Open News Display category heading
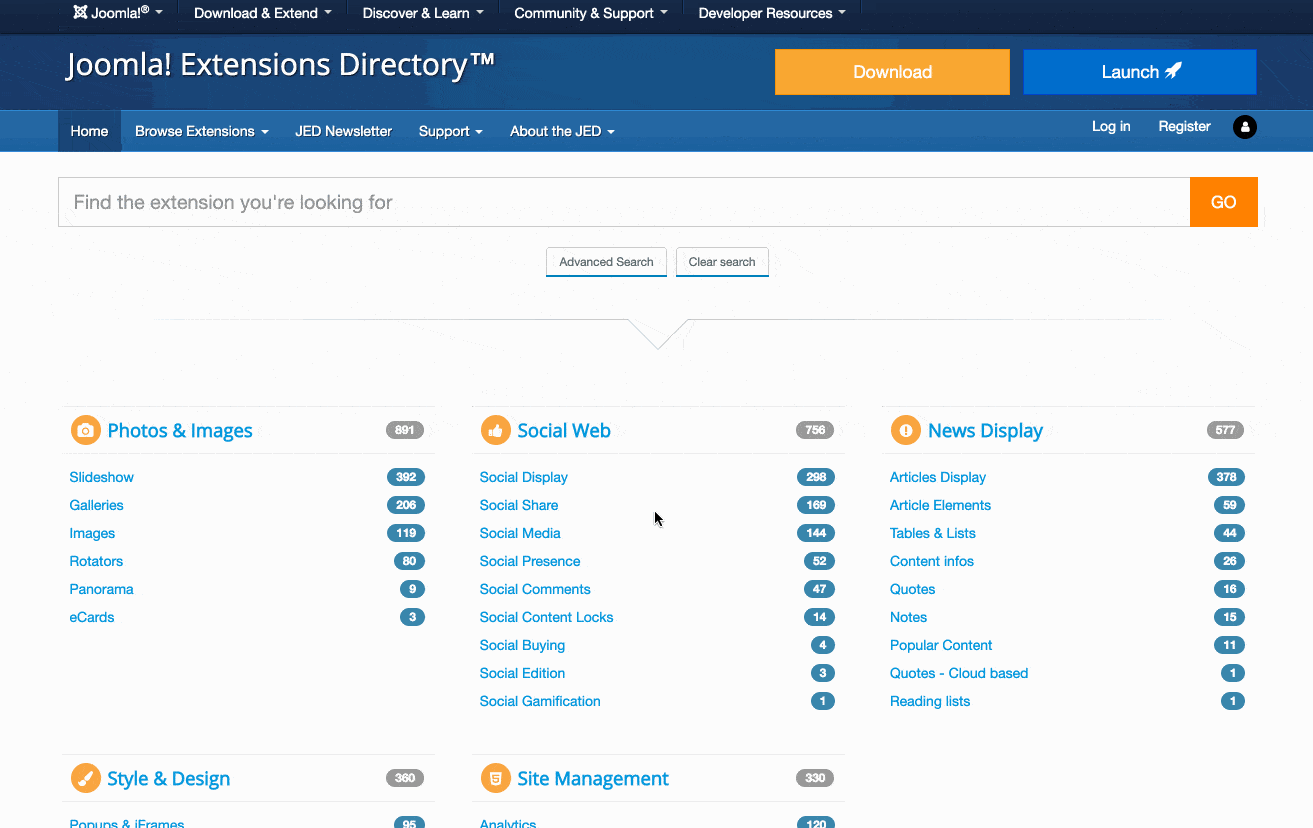This screenshot has height=828, width=1313. click(x=985, y=431)
